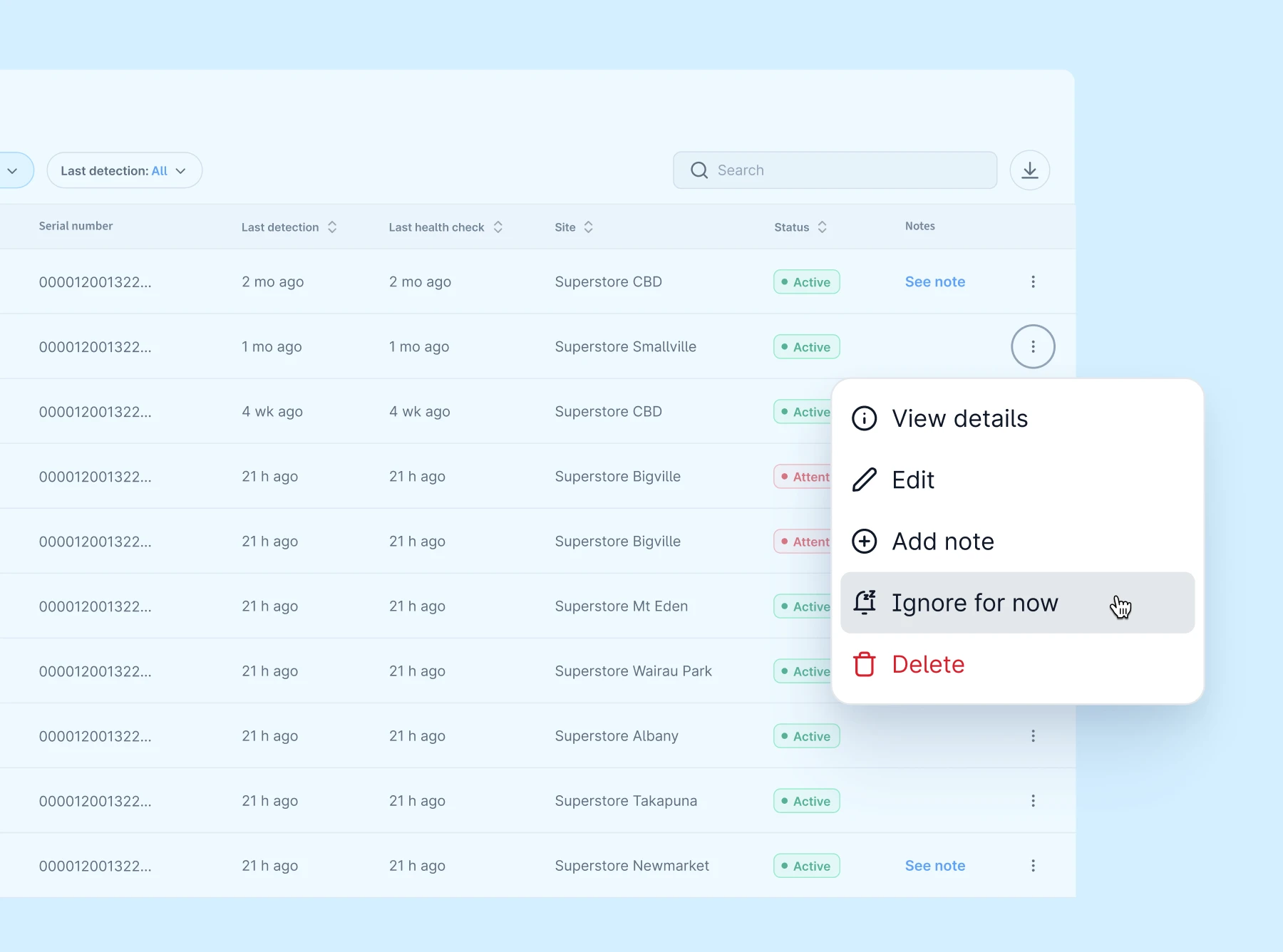Viewport: 1283px width, 952px height.
Task: Open the Last detection: All filter dropdown
Action: (x=125, y=170)
